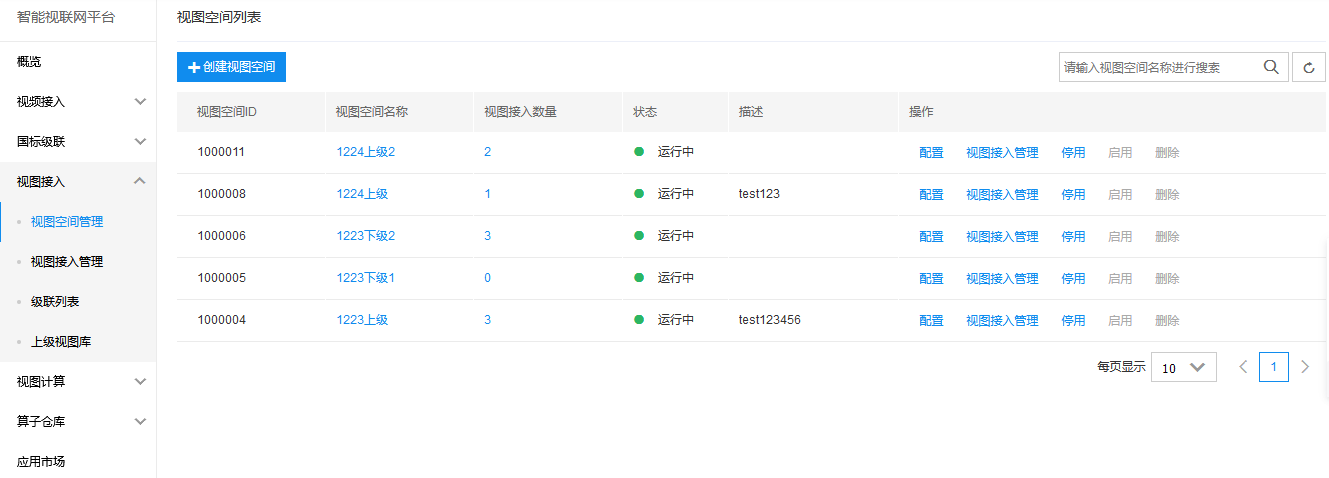
Task: Click the refresh icon button
Action: click(1309, 67)
